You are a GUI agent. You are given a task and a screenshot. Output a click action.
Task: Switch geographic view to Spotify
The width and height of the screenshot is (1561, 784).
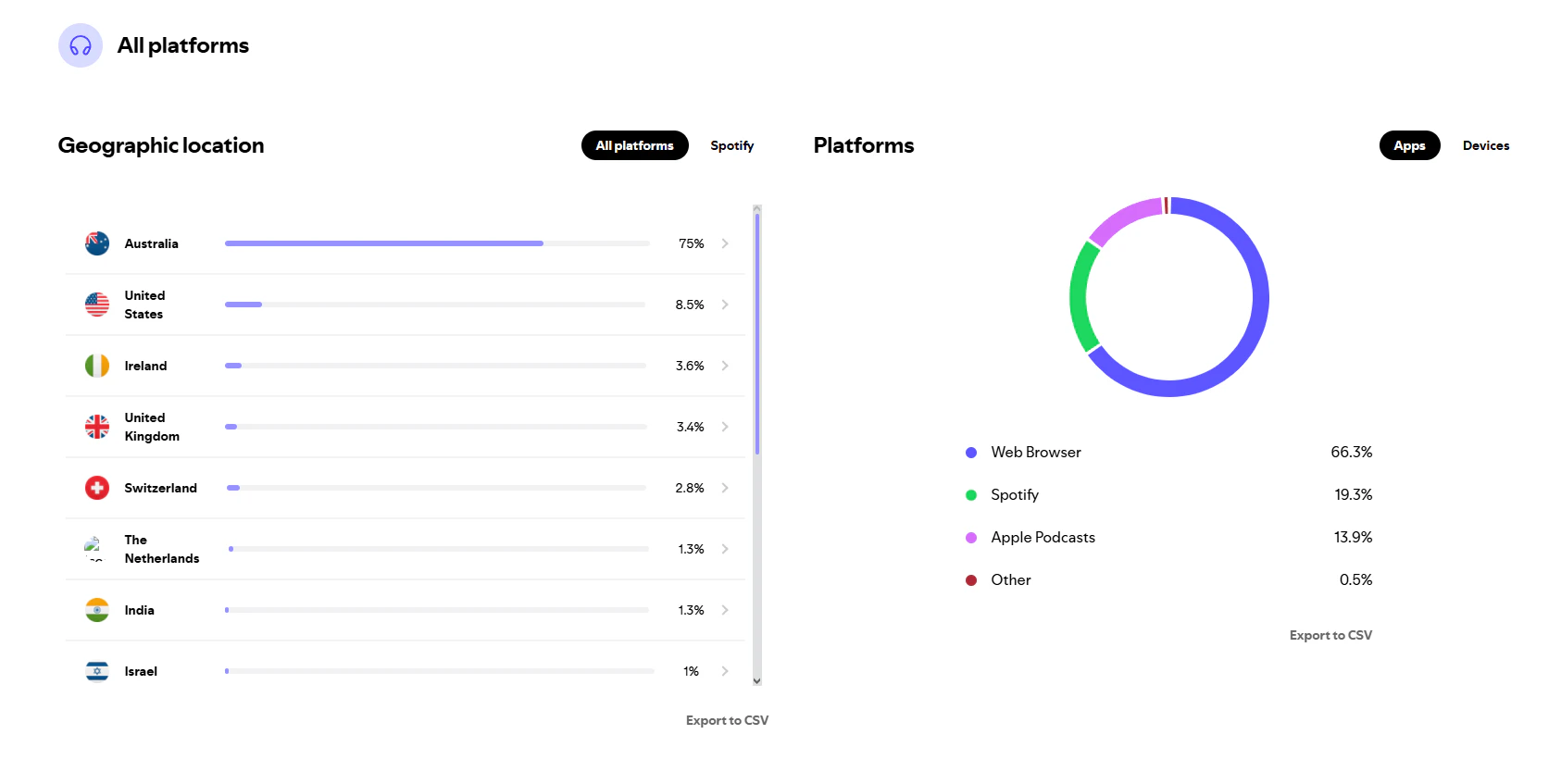pos(731,145)
